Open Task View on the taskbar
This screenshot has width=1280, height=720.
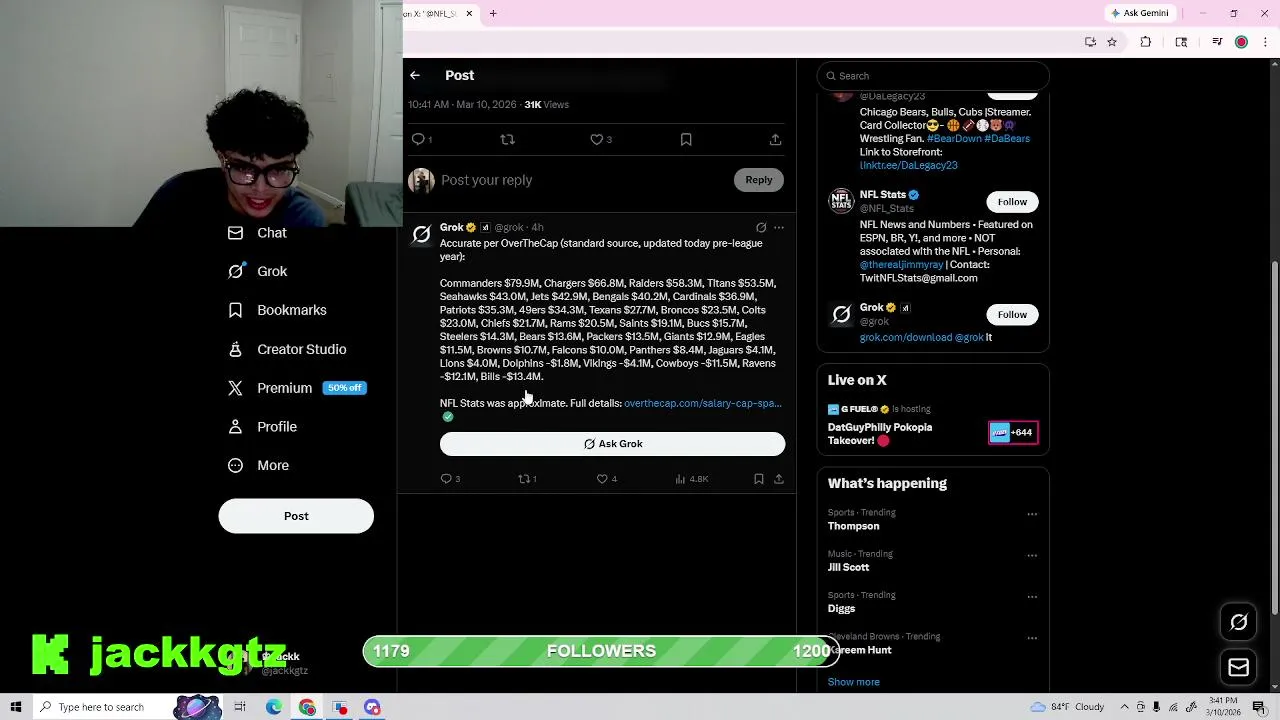point(240,707)
